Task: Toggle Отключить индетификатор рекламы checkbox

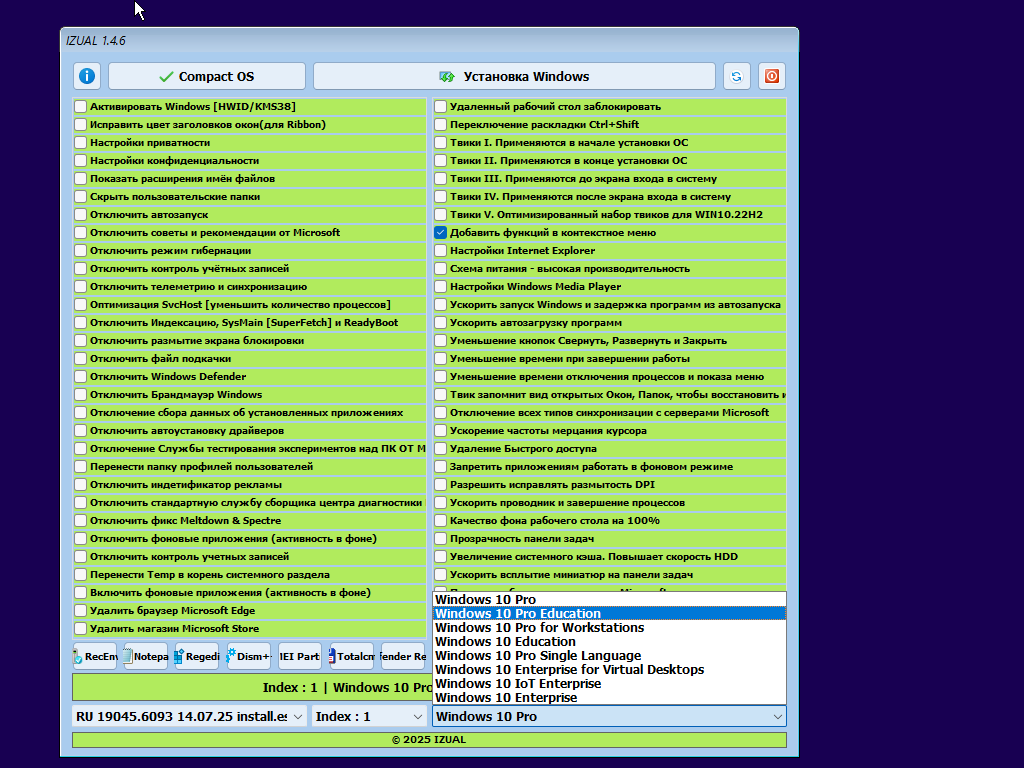Action: (80, 485)
